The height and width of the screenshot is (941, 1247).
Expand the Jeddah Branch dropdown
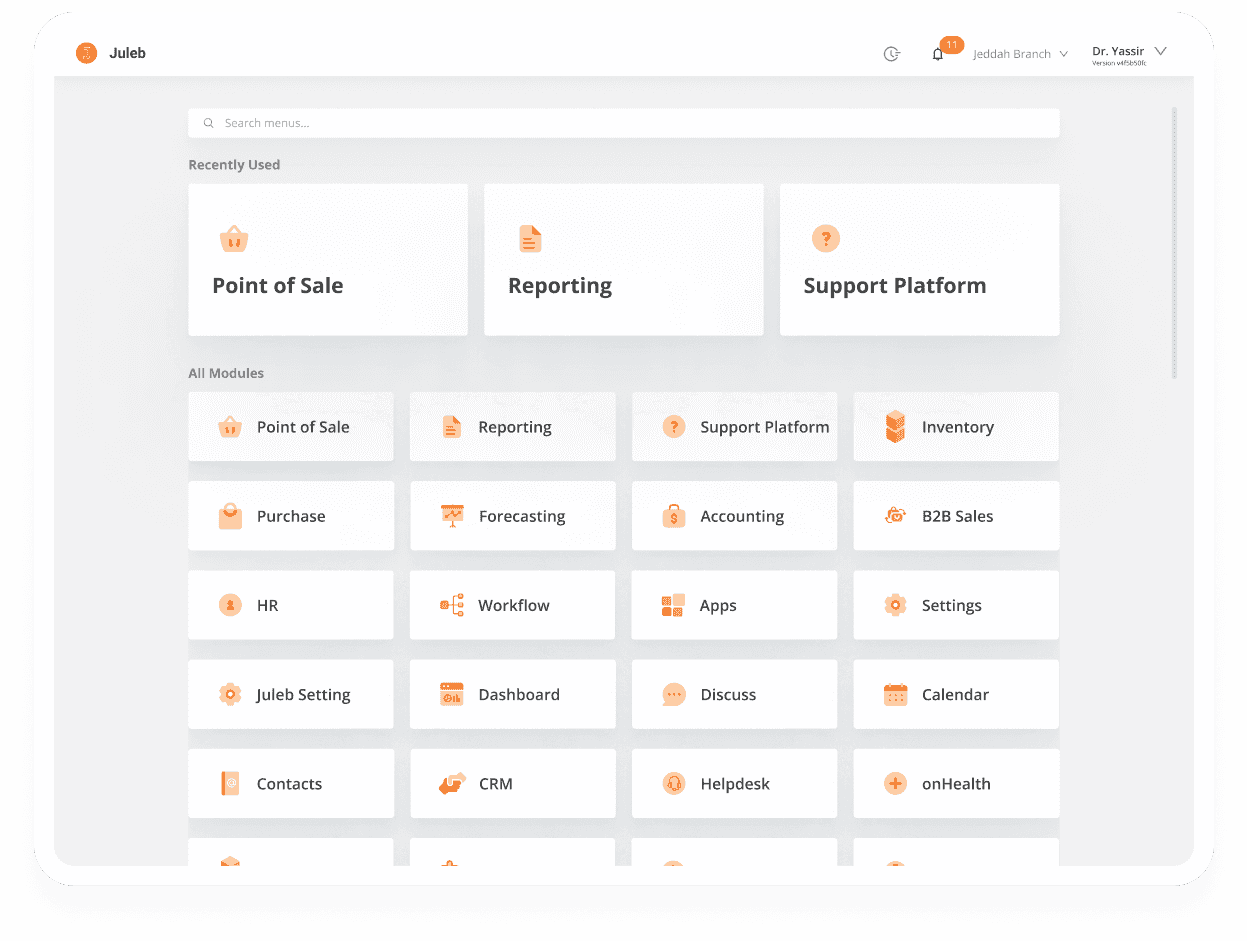point(1020,54)
